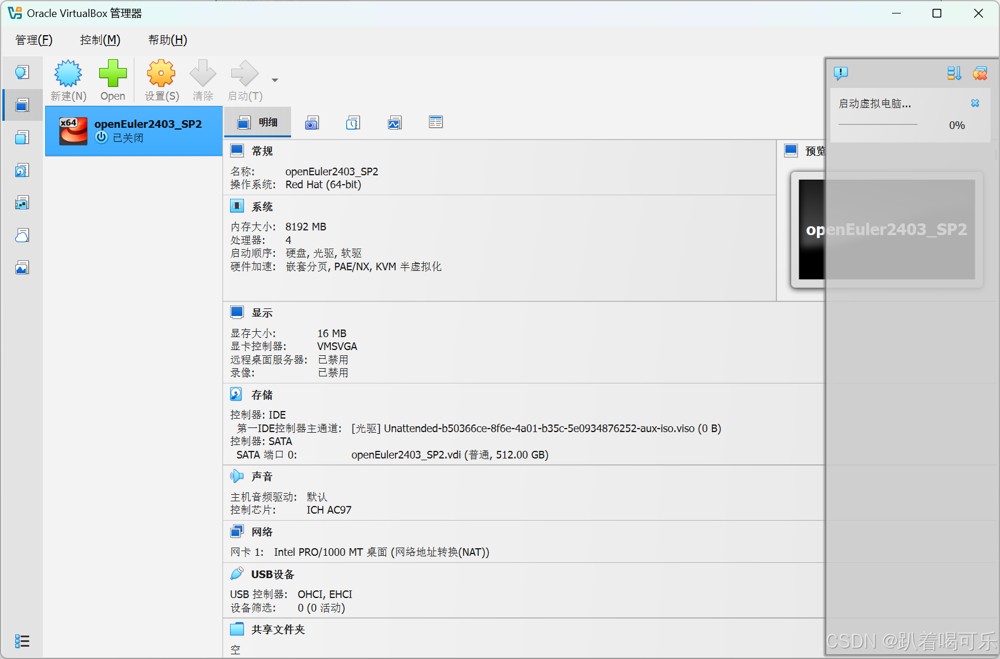Click the graphics controller value VMSVGA
The image size is (1000, 659).
click(337, 346)
